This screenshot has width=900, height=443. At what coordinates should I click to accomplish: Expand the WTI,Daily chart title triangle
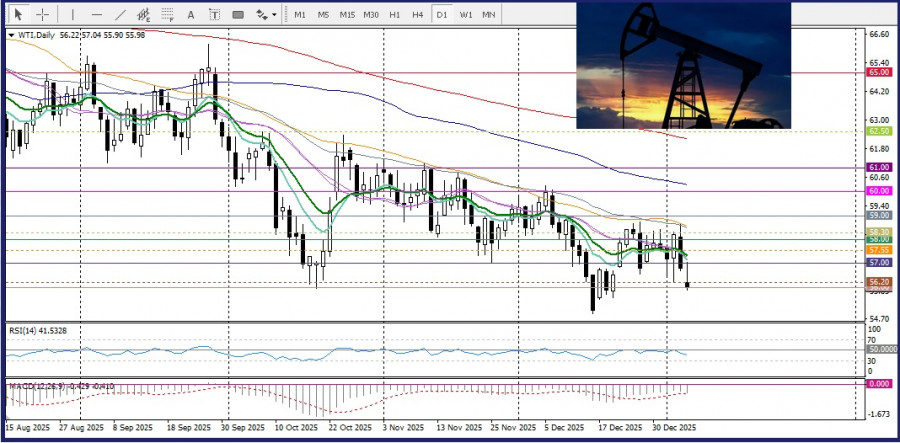tap(11, 35)
